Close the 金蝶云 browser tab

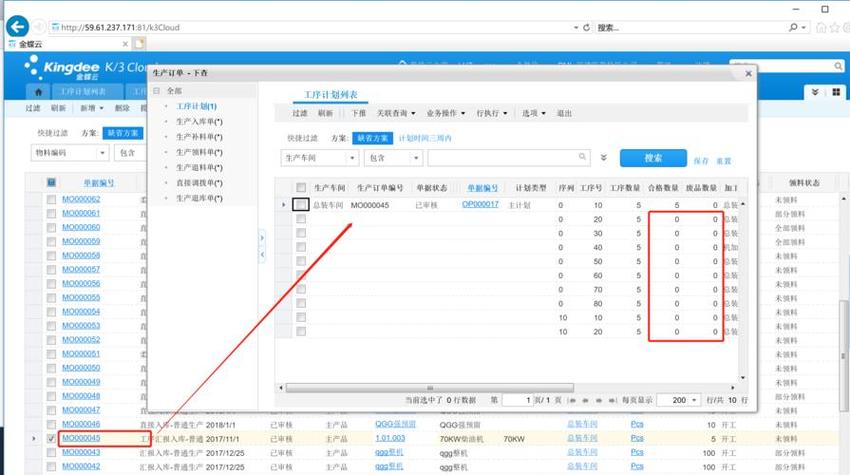[125, 44]
